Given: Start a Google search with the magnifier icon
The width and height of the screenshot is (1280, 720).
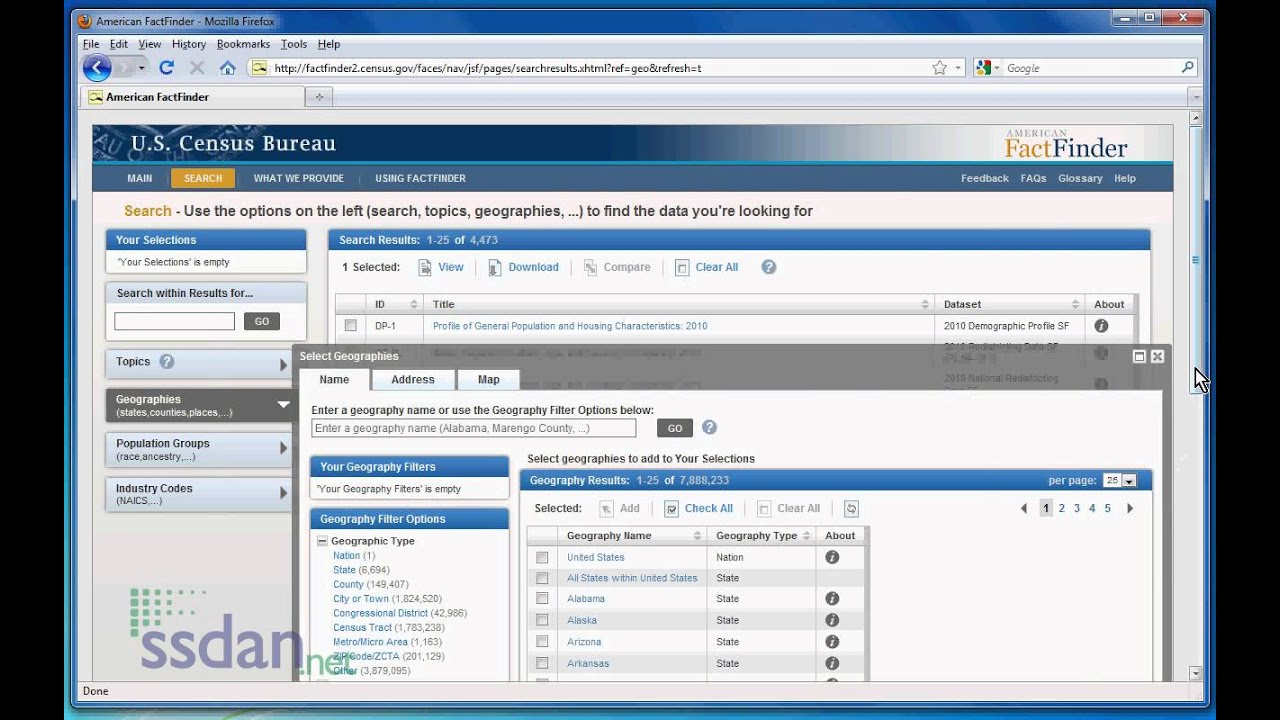Looking at the screenshot, I should [1187, 68].
